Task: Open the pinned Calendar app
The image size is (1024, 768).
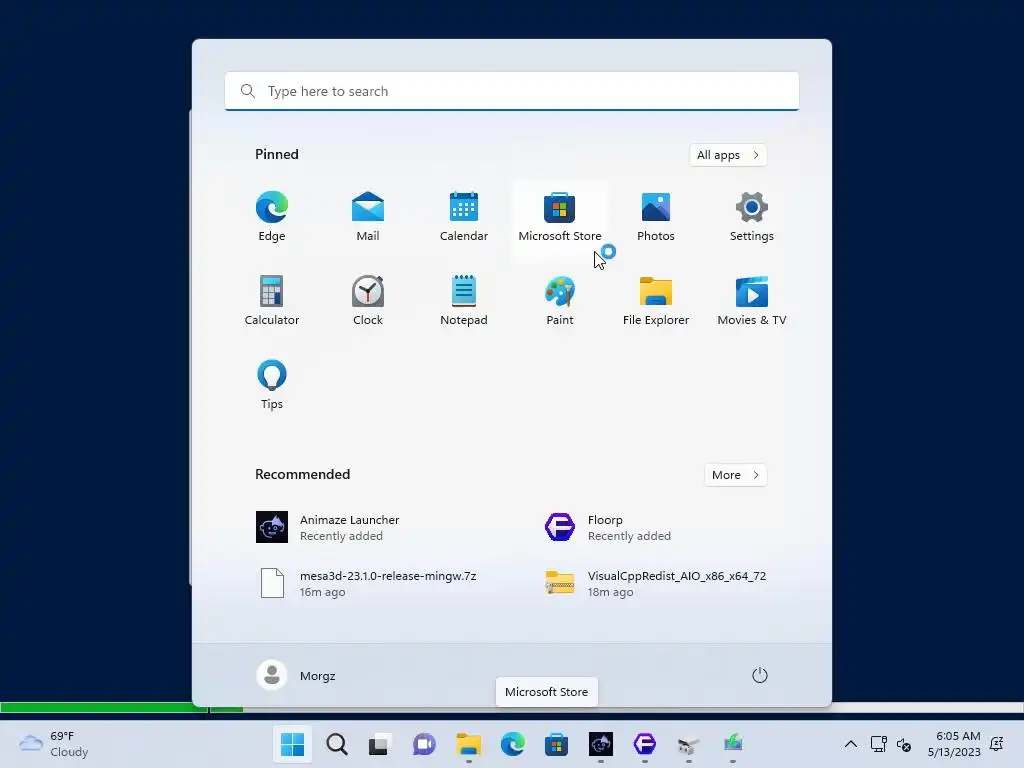Action: pos(464,217)
